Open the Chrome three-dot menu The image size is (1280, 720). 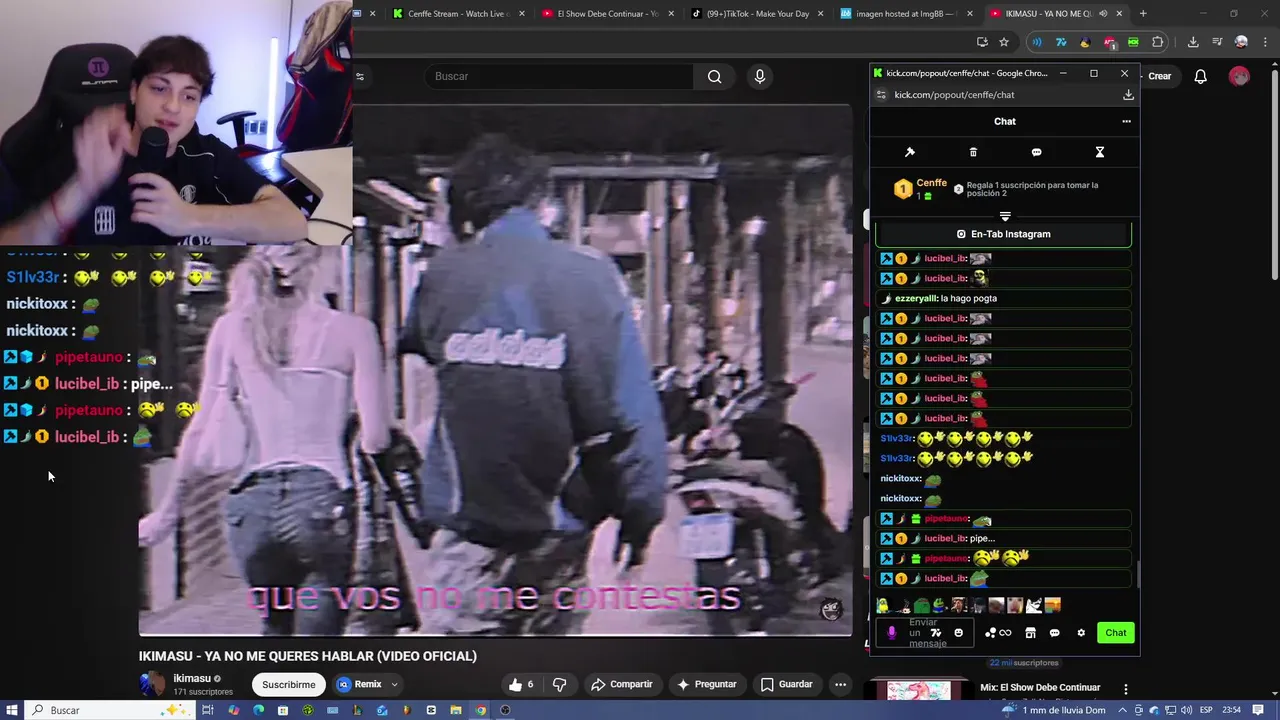click(x=1265, y=42)
